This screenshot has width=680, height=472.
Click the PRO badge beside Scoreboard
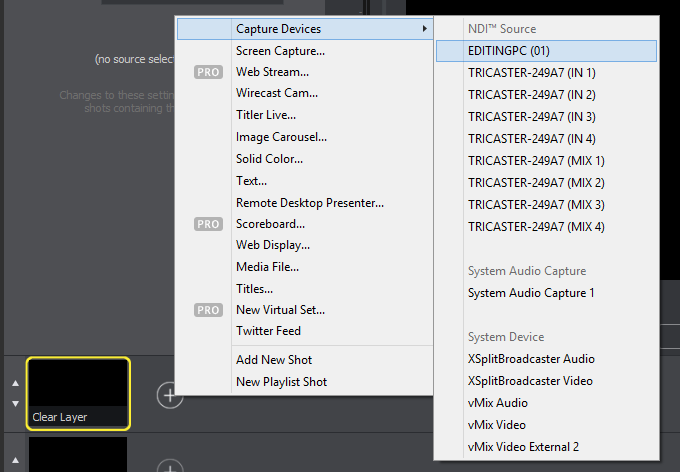point(208,225)
